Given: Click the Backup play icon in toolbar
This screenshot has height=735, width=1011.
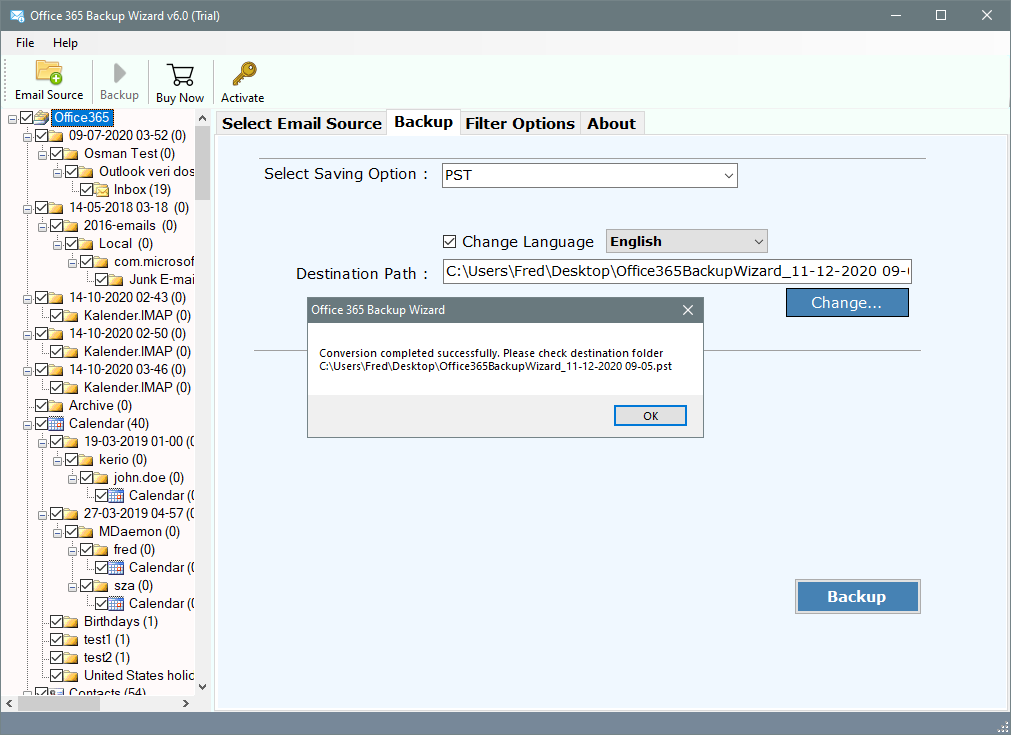Looking at the screenshot, I should click(x=119, y=73).
